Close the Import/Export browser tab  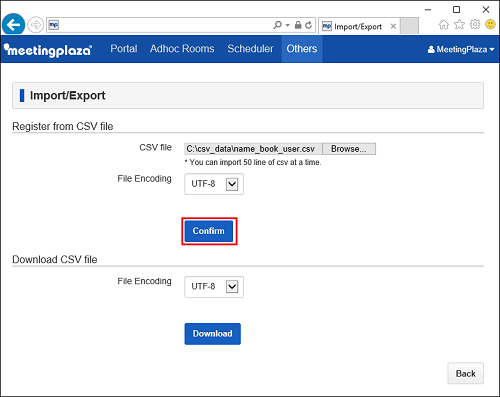click(393, 26)
